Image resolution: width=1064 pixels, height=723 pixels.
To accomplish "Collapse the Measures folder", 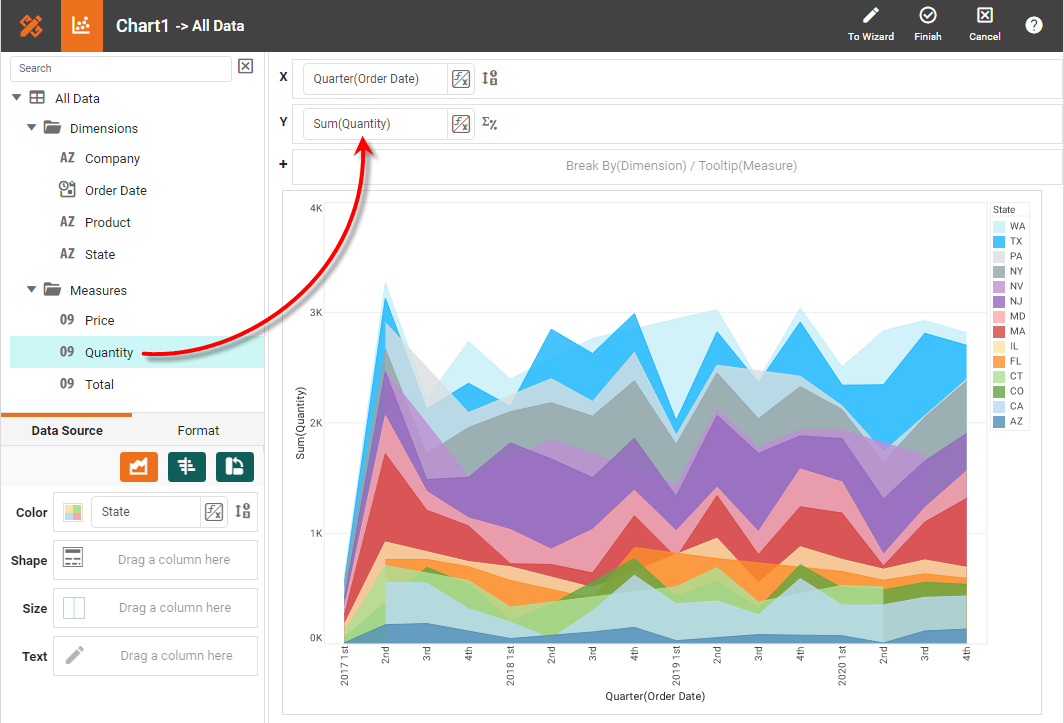I will tap(32, 290).
